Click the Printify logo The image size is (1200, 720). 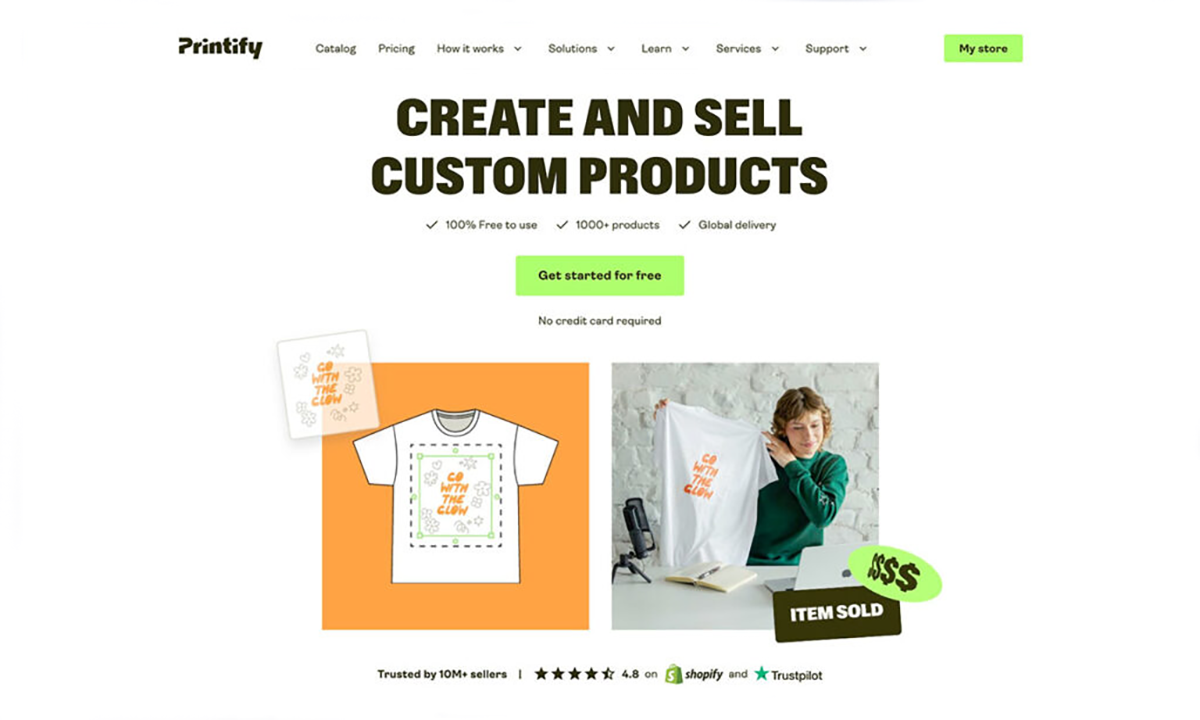pos(220,47)
